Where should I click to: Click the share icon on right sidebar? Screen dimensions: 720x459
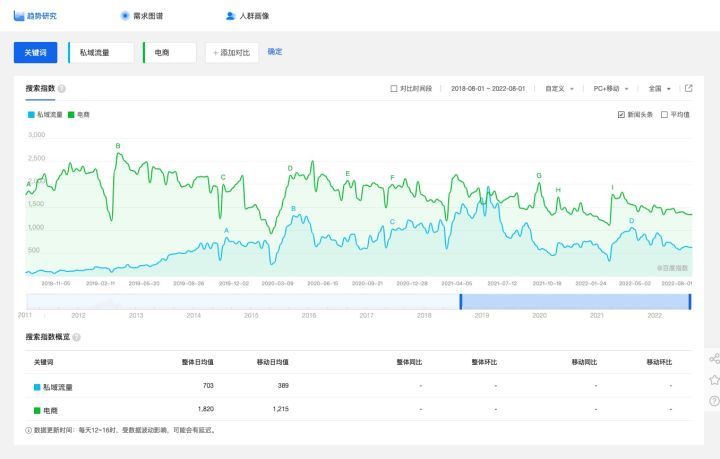click(x=713, y=358)
